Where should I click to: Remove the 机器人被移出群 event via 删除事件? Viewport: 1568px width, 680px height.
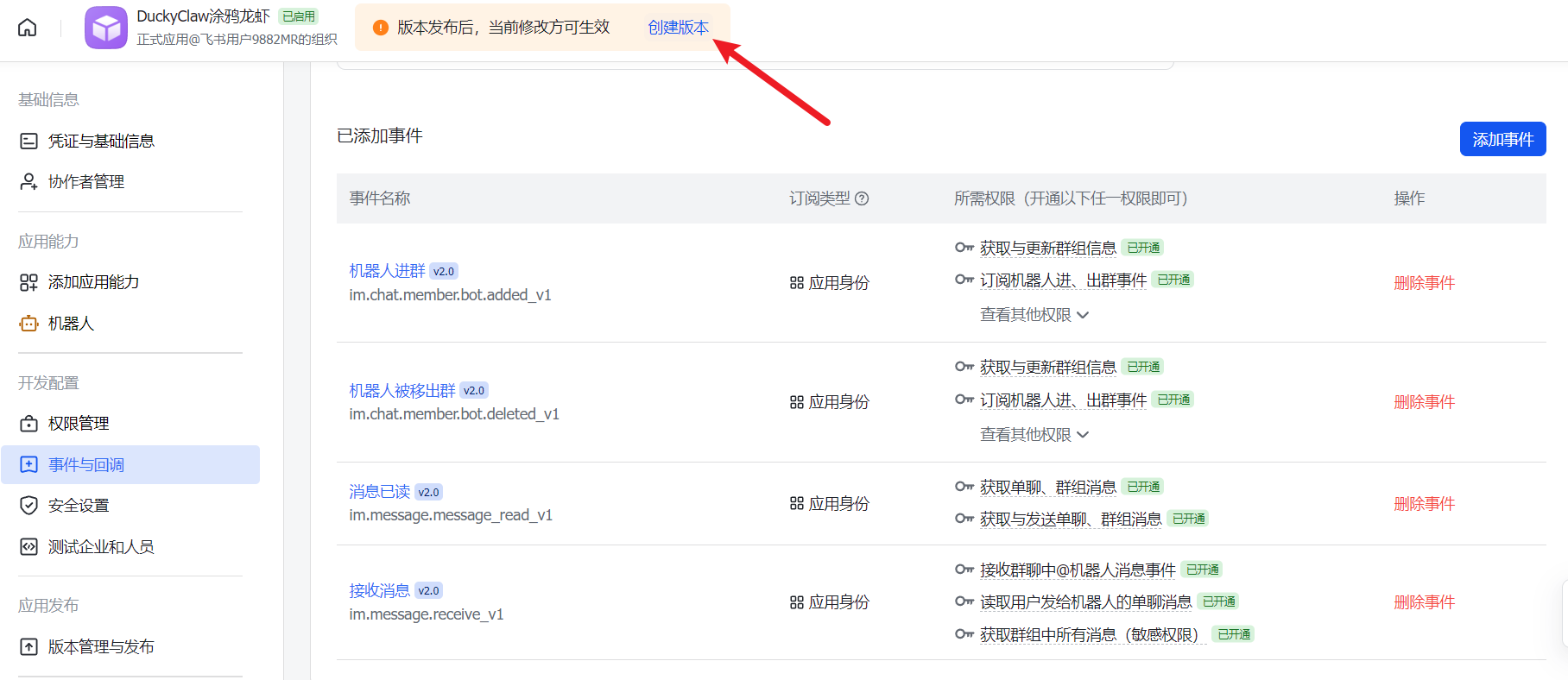tap(1424, 402)
